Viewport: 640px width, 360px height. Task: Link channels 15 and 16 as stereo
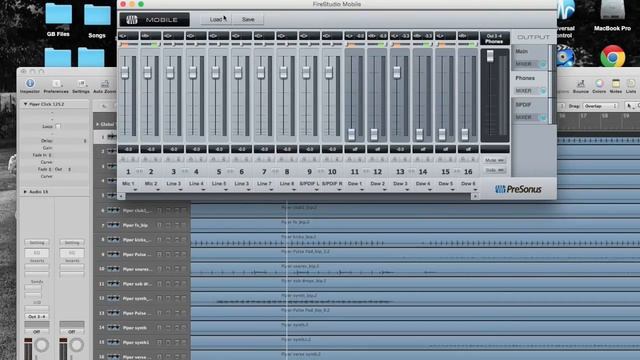(457, 172)
